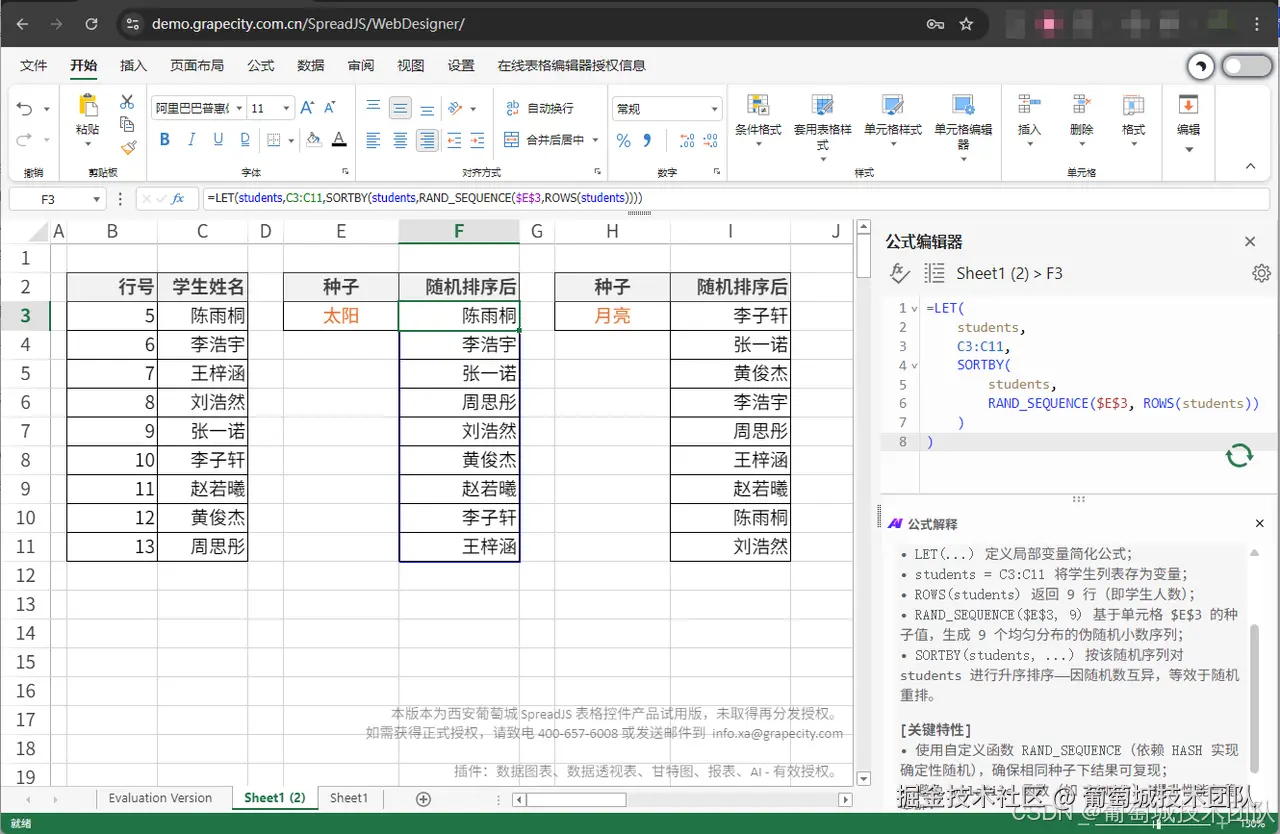Click the Undo arrow icon
The image size is (1280, 834).
click(24, 109)
